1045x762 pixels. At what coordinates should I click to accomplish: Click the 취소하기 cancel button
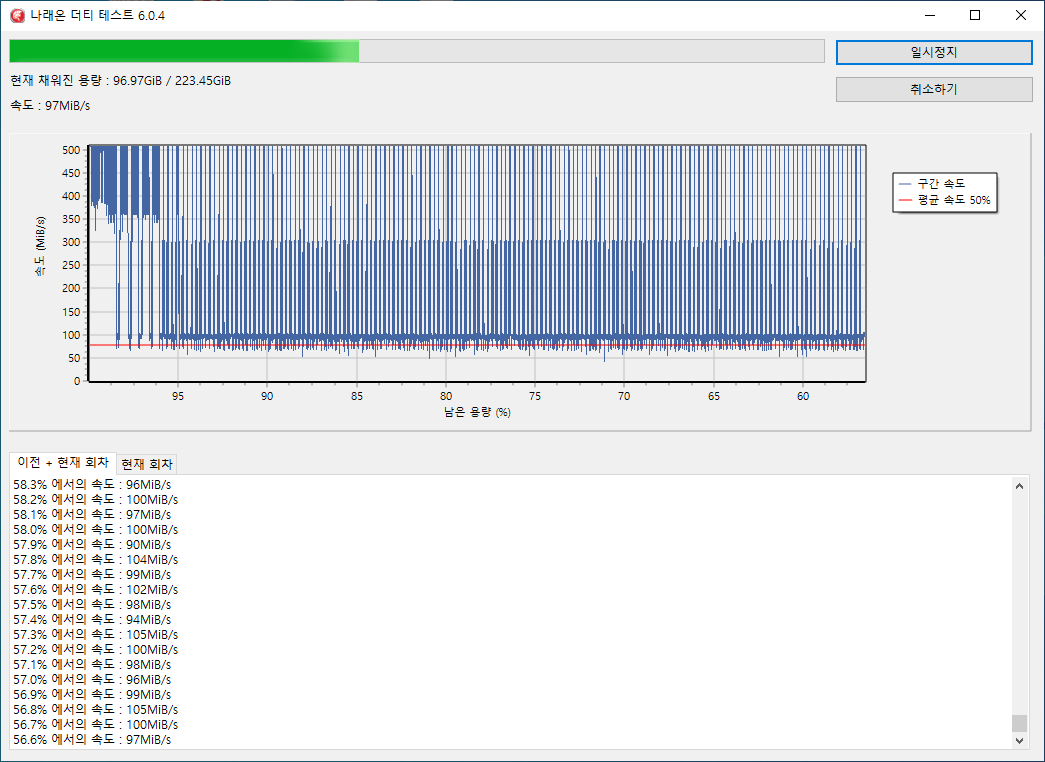click(x=934, y=89)
